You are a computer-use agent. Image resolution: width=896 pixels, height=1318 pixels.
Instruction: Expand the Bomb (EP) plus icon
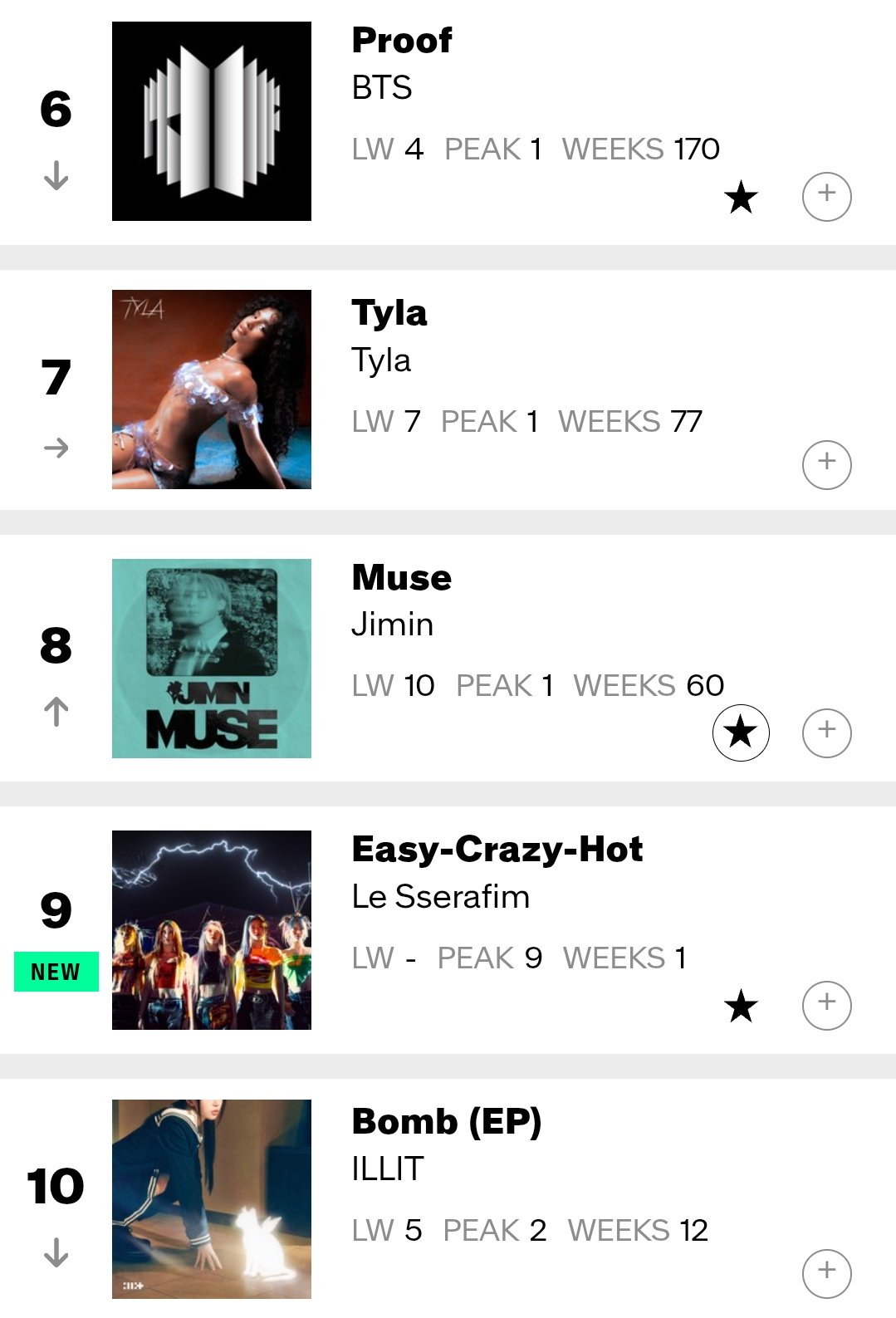pos(826,1273)
